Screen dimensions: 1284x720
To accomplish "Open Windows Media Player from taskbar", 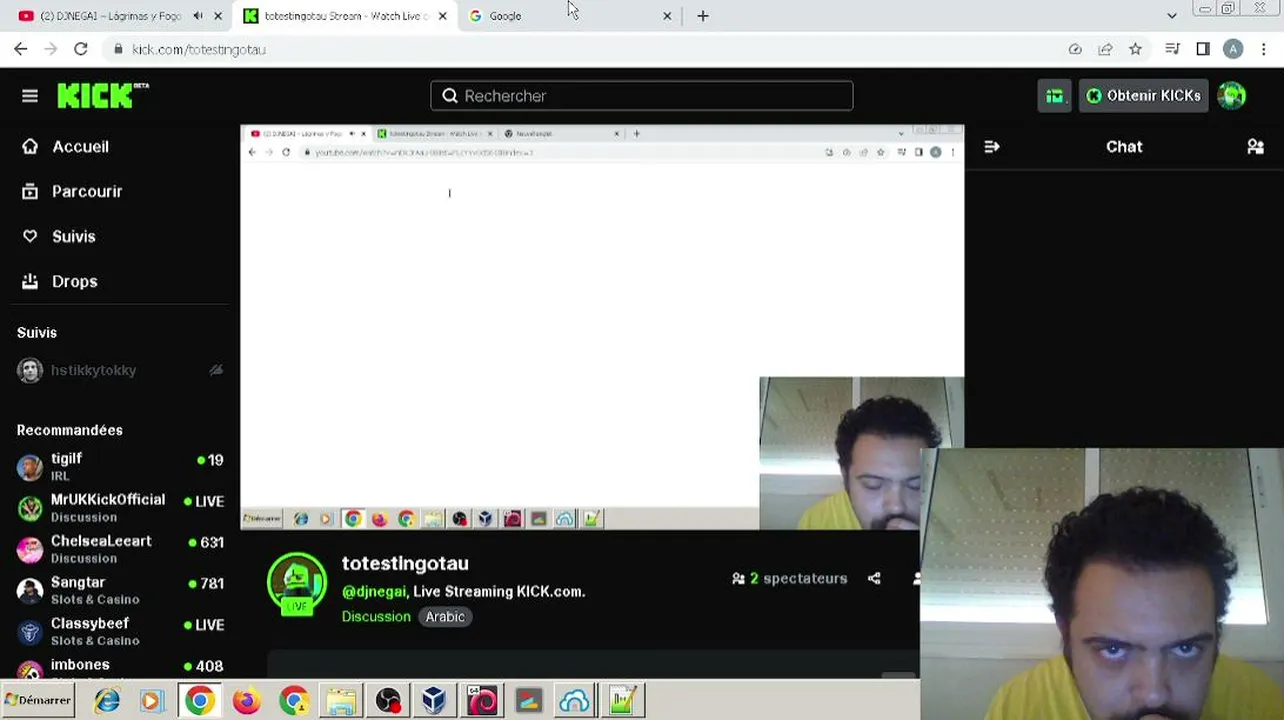I will click(x=151, y=701).
